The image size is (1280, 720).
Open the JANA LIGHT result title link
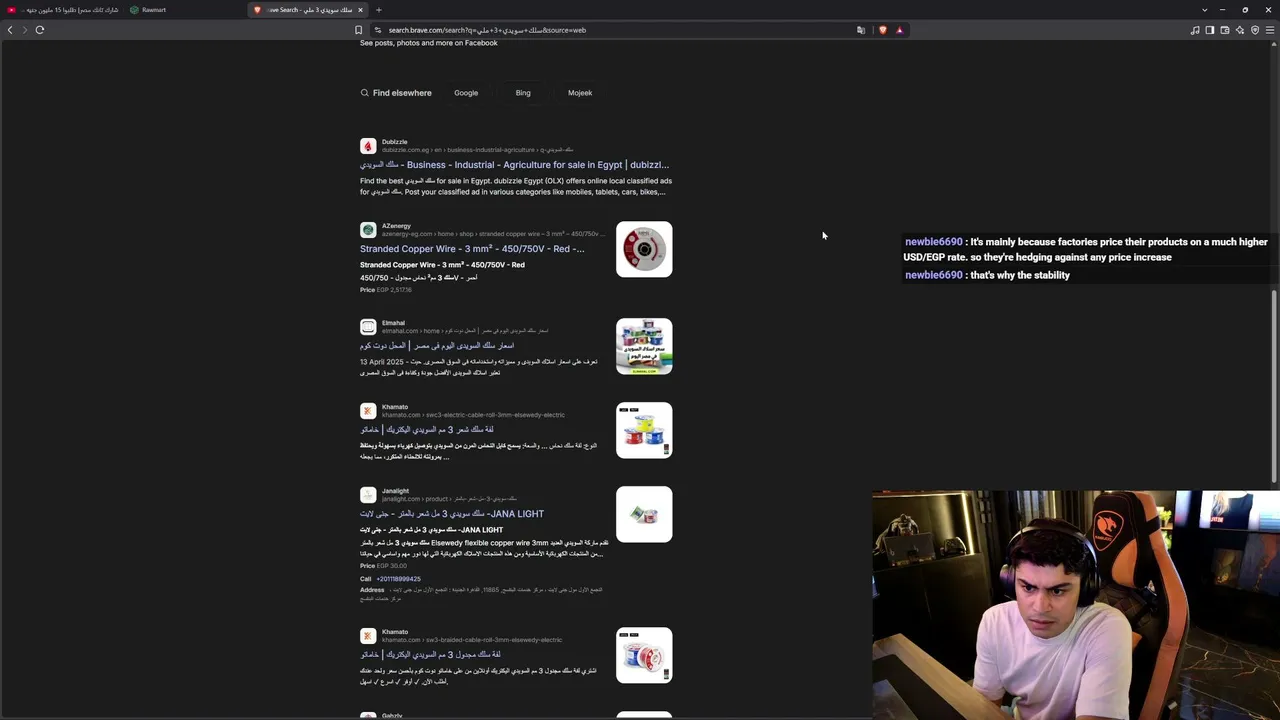point(452,514)
